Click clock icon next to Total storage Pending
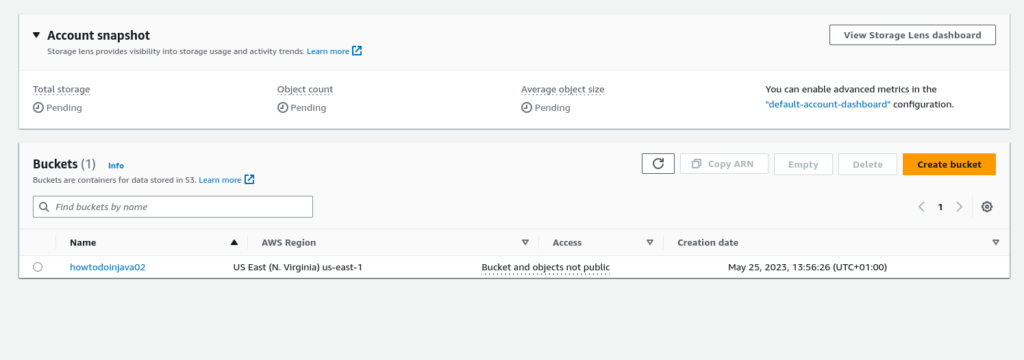The image size is (1024, 360). [x=38, y=108]
